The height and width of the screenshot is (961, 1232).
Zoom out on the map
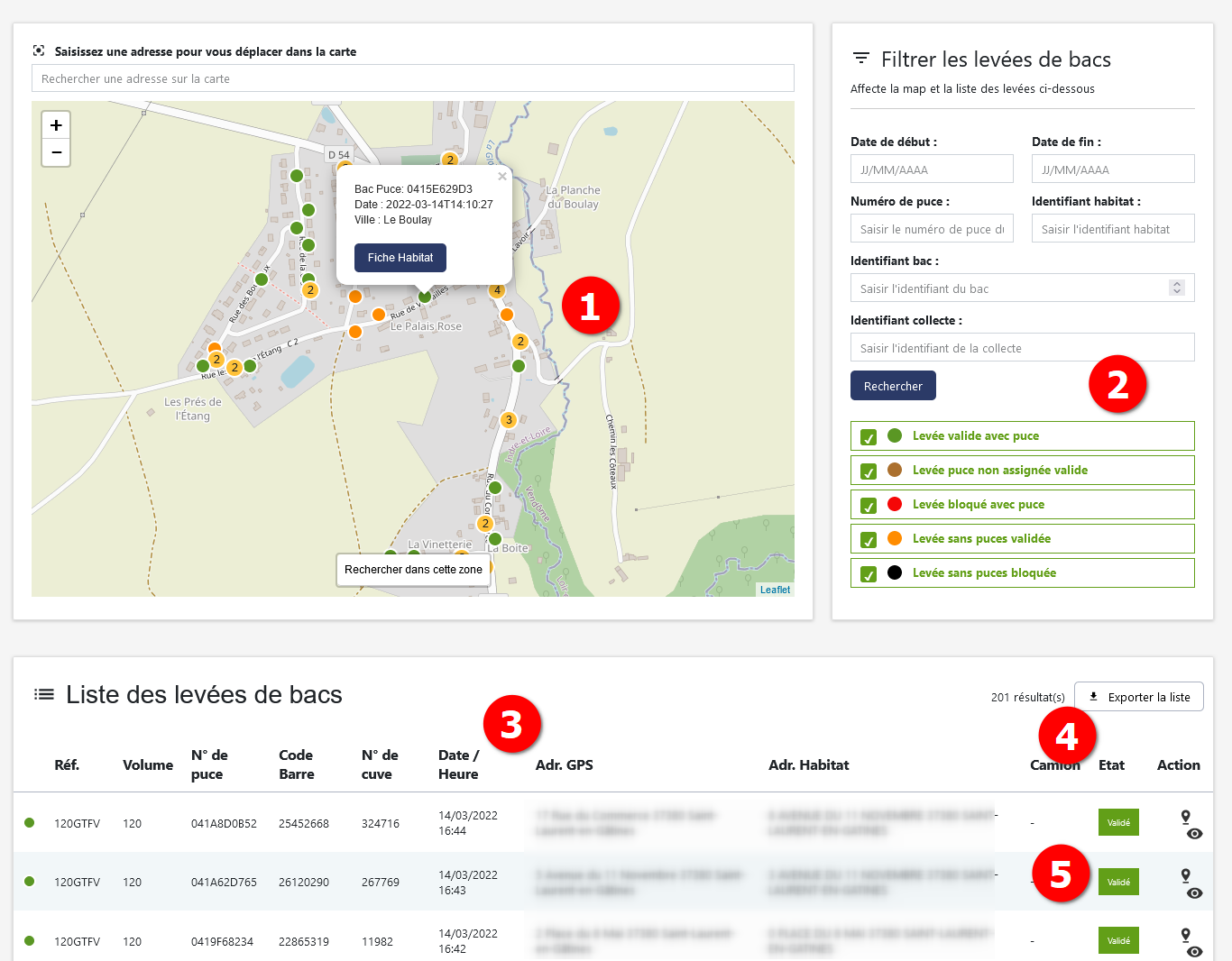[56, 152]
